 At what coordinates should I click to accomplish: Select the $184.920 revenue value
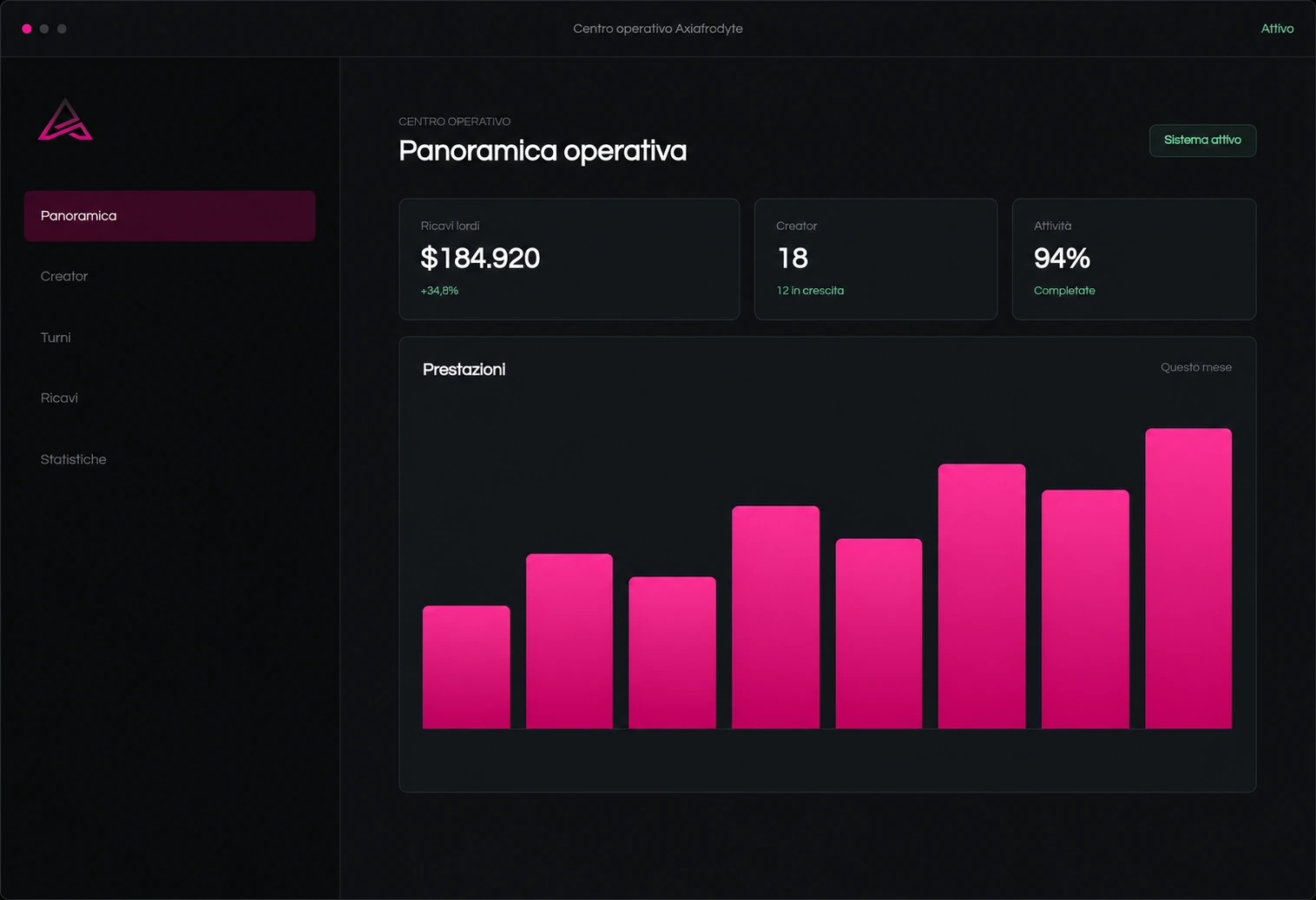pyautogui.click(x=480, y=258)
